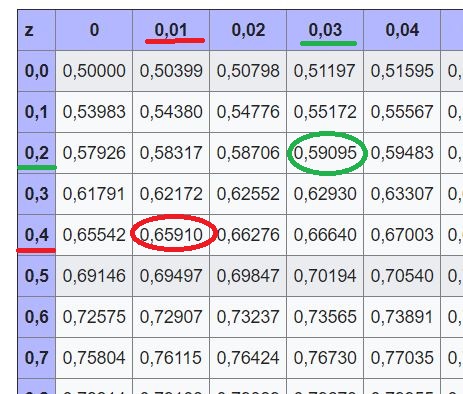Select cell value 0,72575
The image size is (463, 394).
click(94, 317)
